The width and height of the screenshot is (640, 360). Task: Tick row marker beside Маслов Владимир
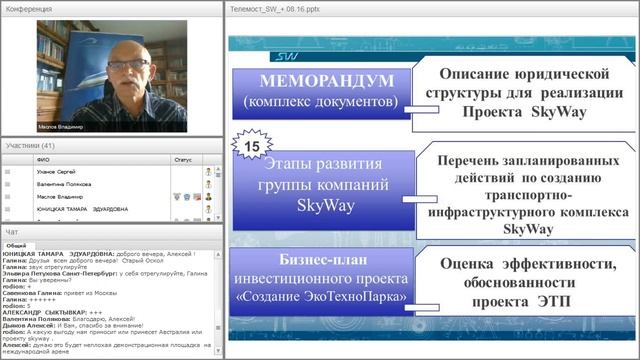pos(7,197)
